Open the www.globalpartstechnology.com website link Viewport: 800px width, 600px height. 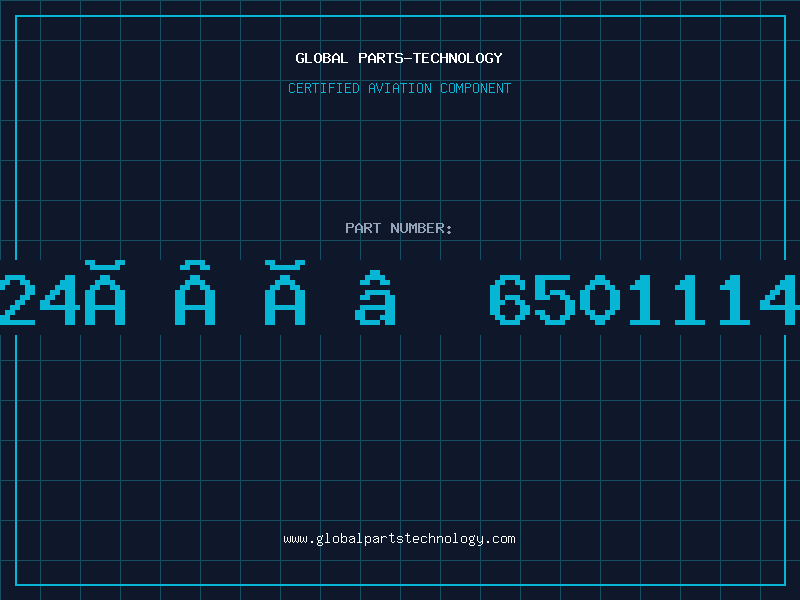(x=399, y=539)
